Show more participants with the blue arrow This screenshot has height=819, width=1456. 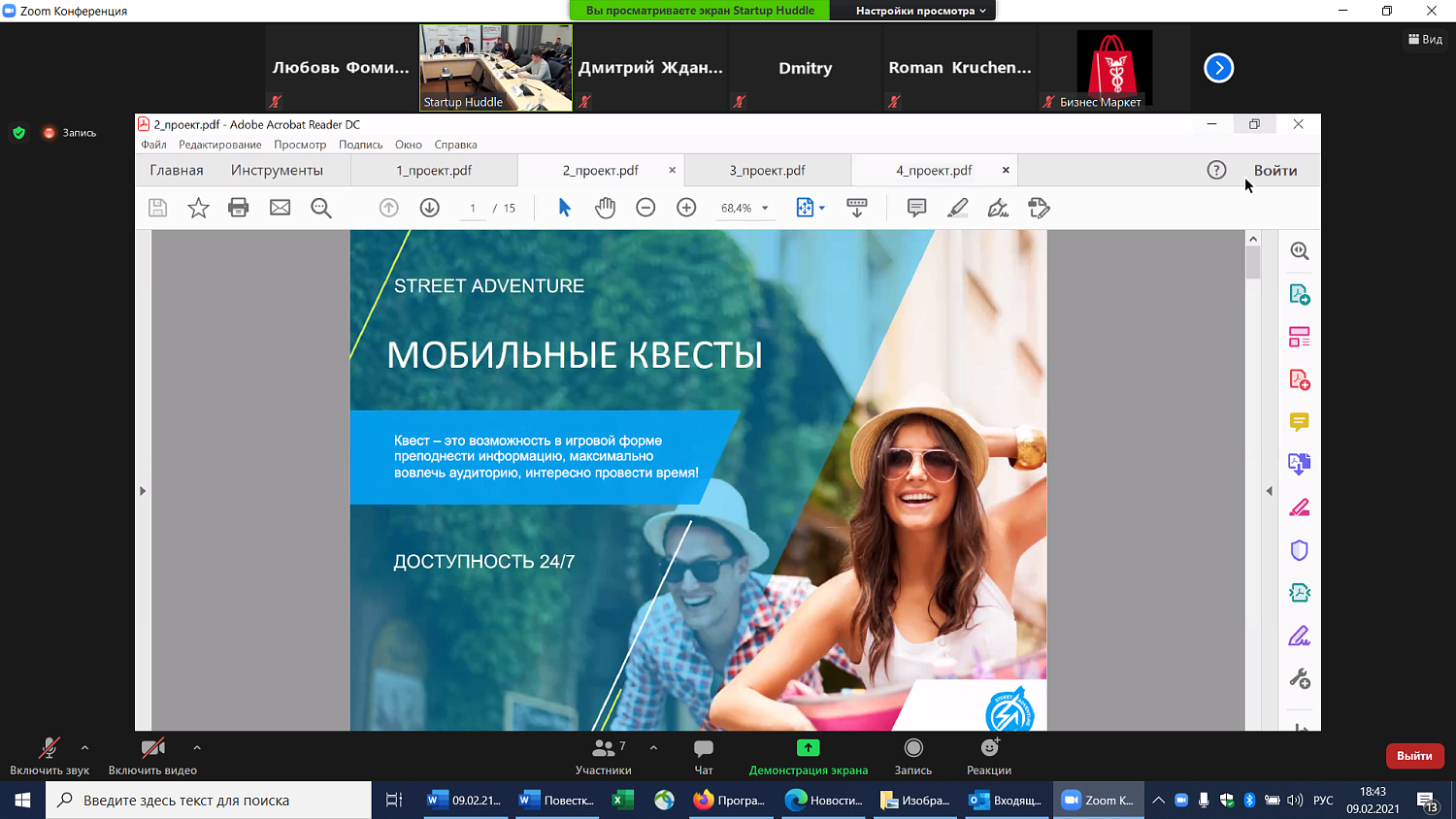point(1218,68)
